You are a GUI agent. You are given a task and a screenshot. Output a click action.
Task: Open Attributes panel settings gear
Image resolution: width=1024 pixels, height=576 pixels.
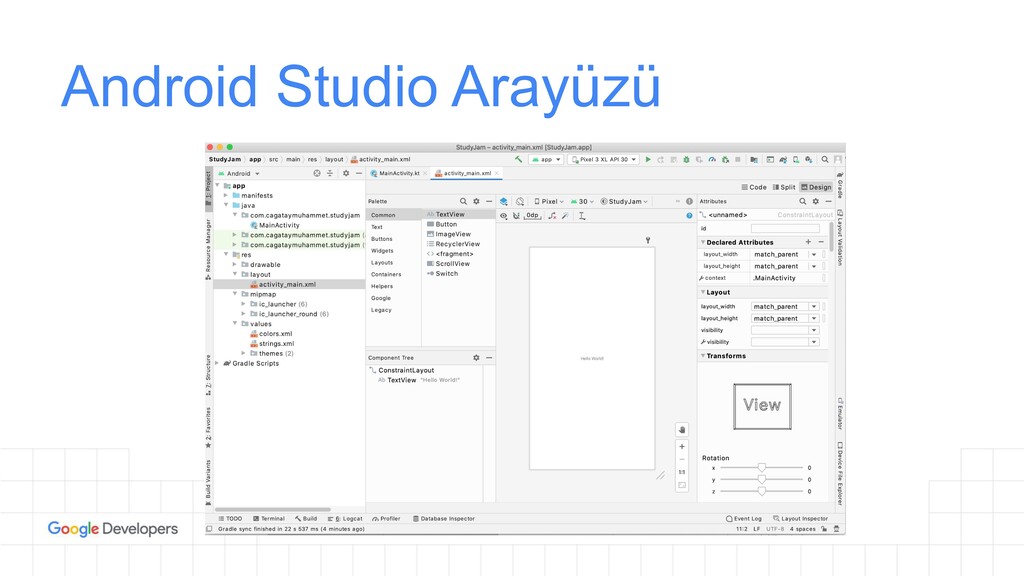(815, 201)
